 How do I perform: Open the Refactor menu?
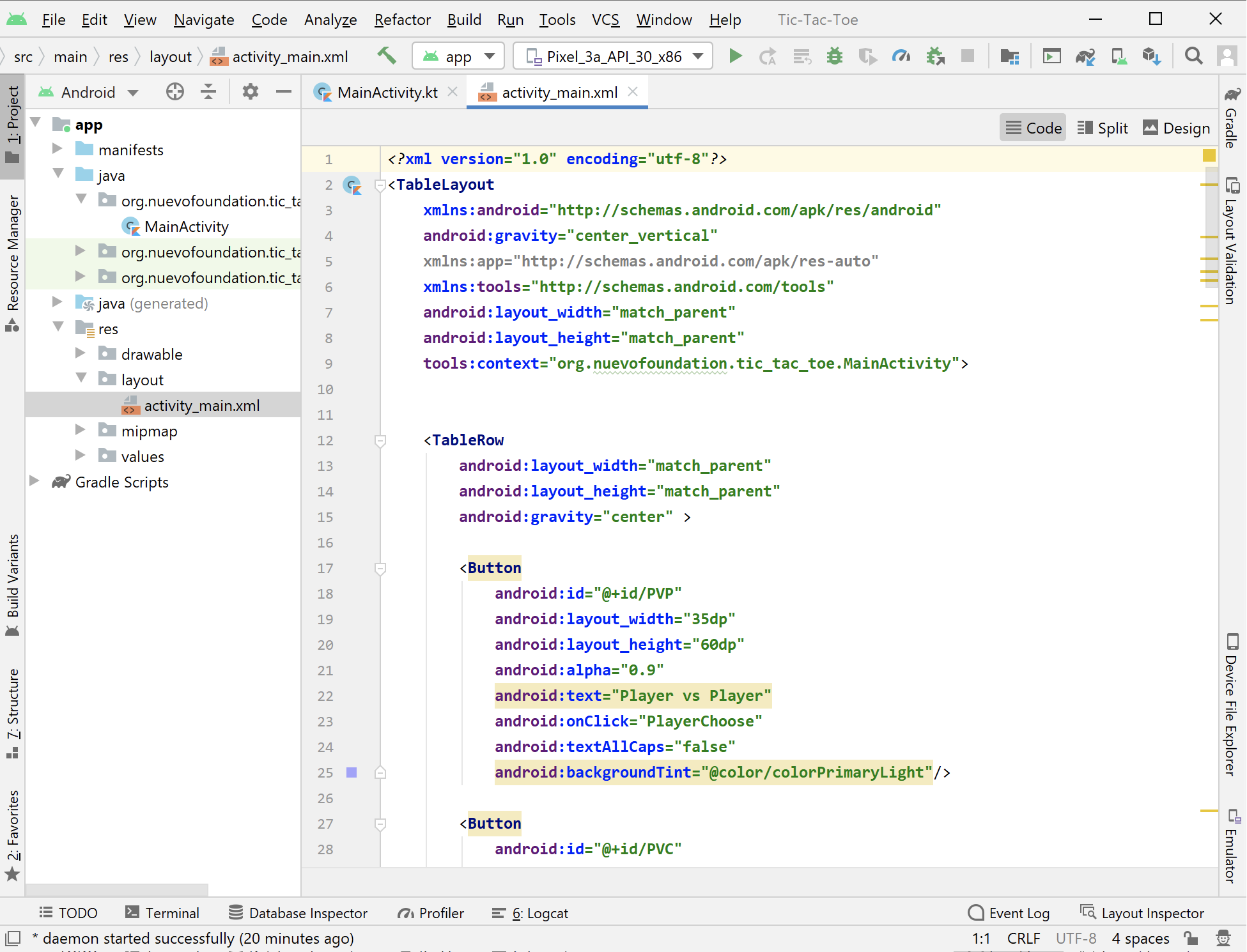[x=402, y=20]
